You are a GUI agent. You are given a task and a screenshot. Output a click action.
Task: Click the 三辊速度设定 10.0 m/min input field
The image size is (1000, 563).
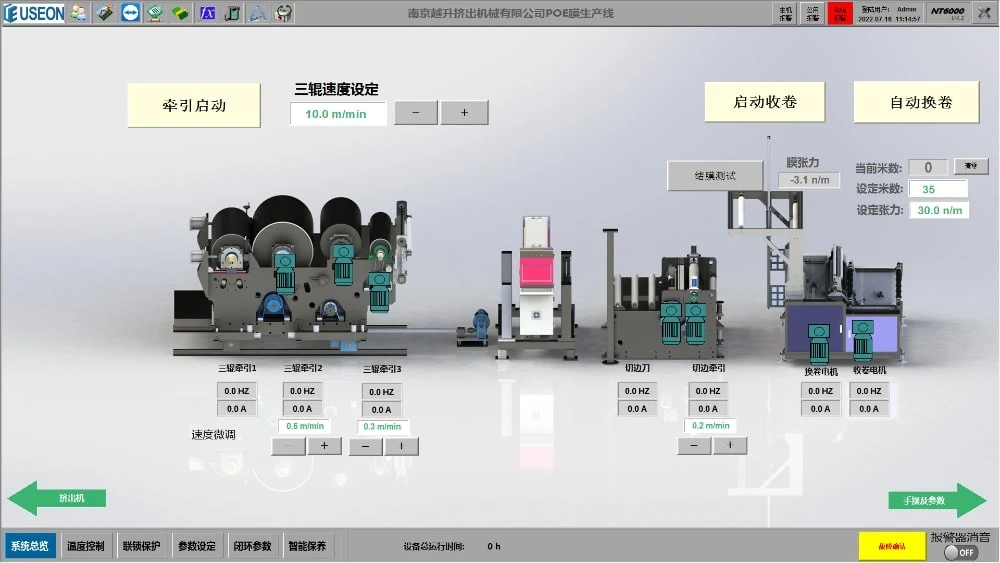(x=337, y=114)
